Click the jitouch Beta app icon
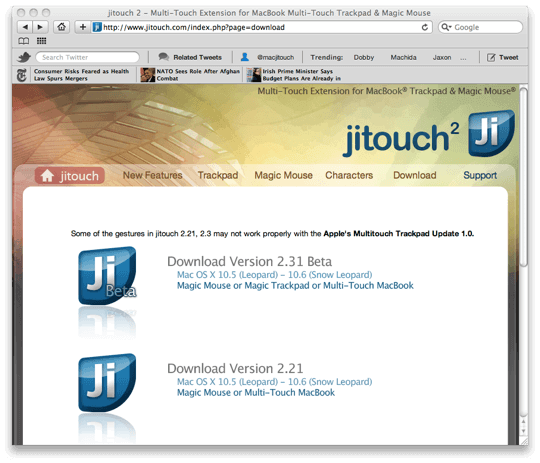Screen dimensions: 540x463 click(107, 276)
